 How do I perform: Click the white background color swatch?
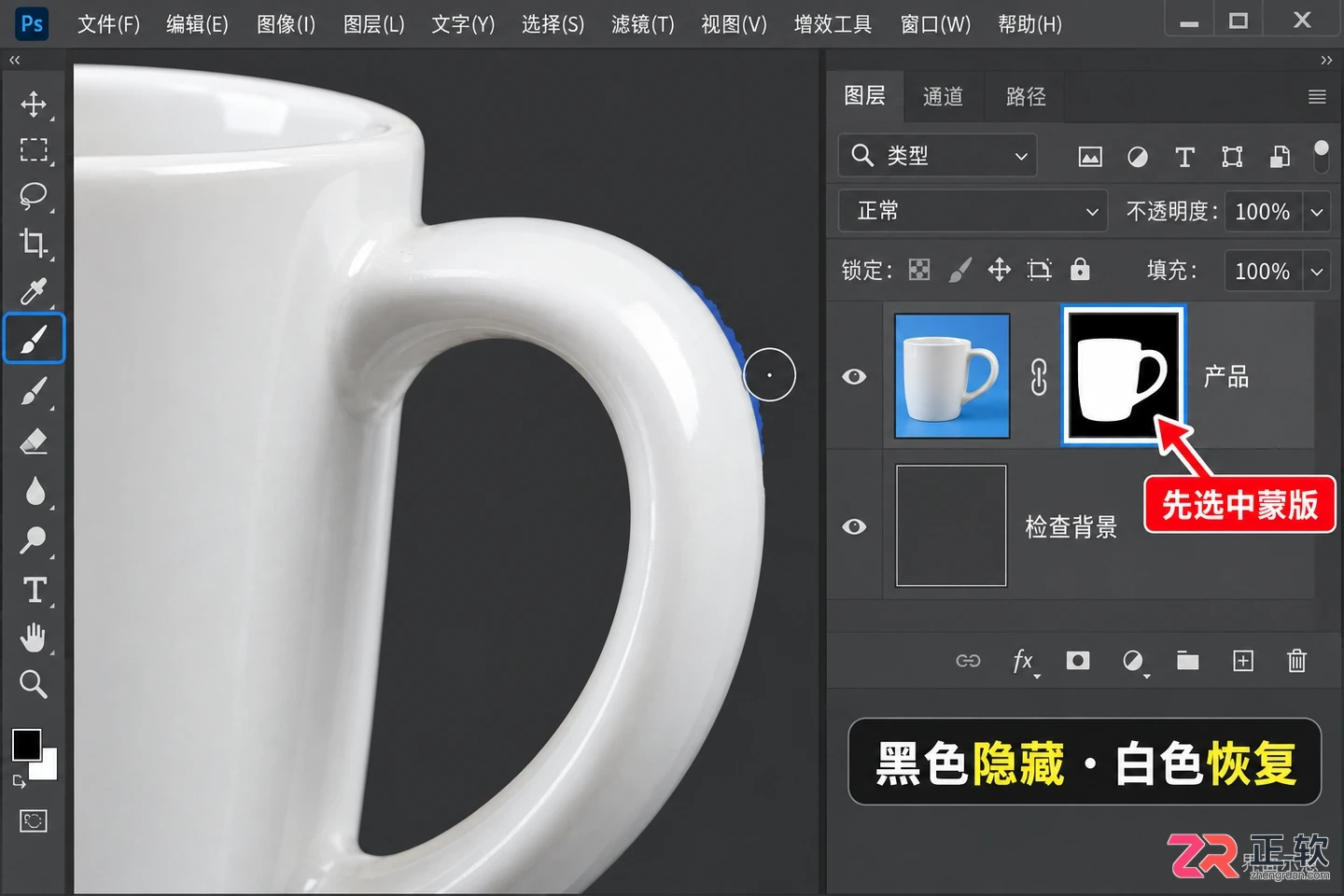click(x=47, y=767)
